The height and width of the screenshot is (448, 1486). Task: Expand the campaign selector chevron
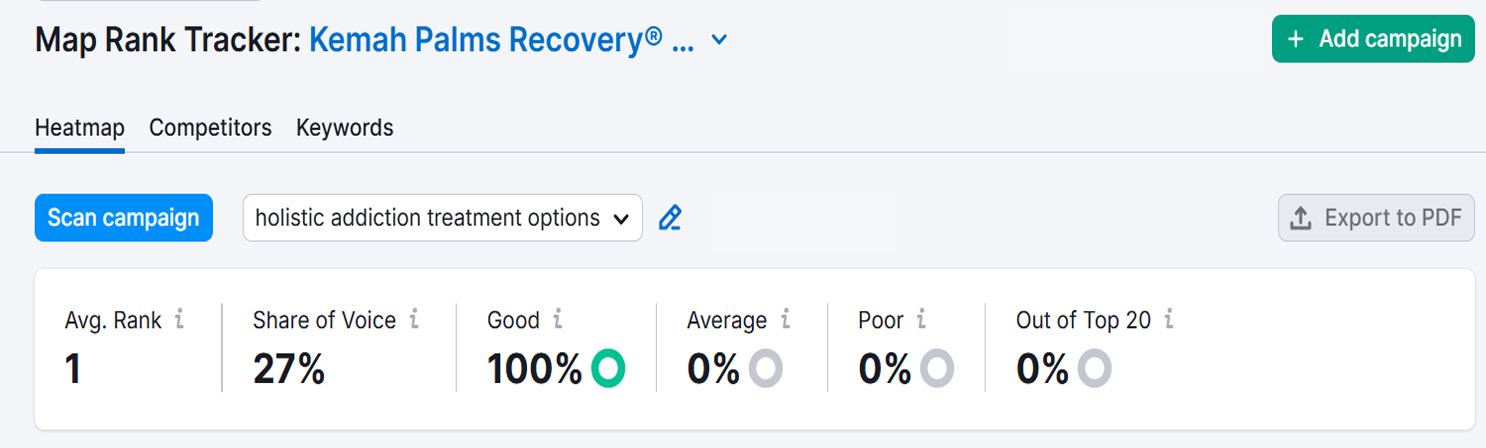(x=719, y=41)
